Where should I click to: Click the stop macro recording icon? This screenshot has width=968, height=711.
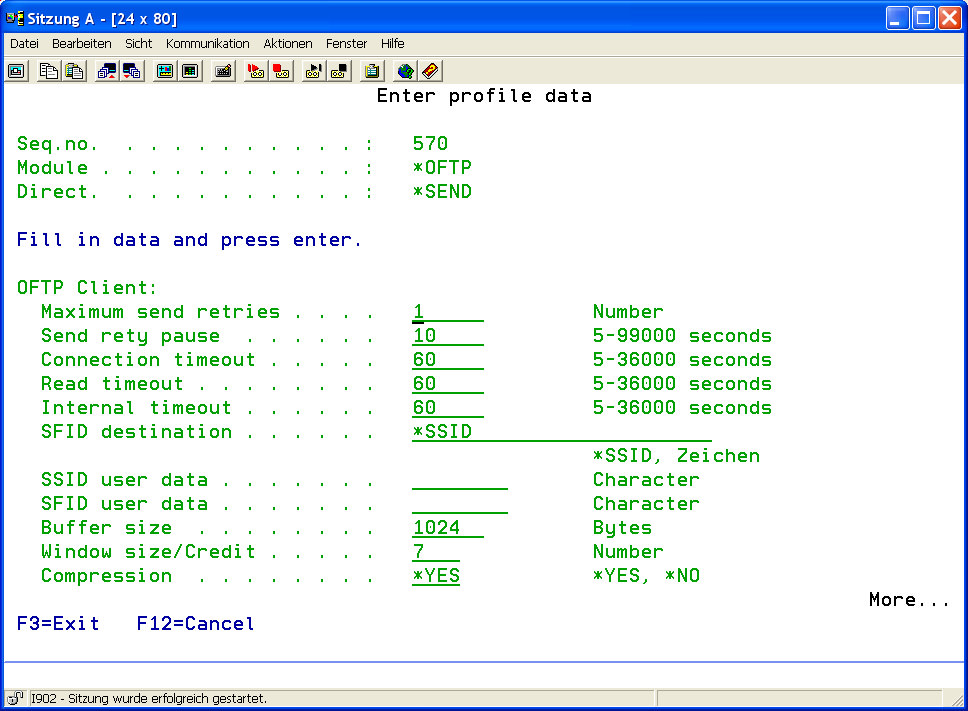click(x=281, y=71)
